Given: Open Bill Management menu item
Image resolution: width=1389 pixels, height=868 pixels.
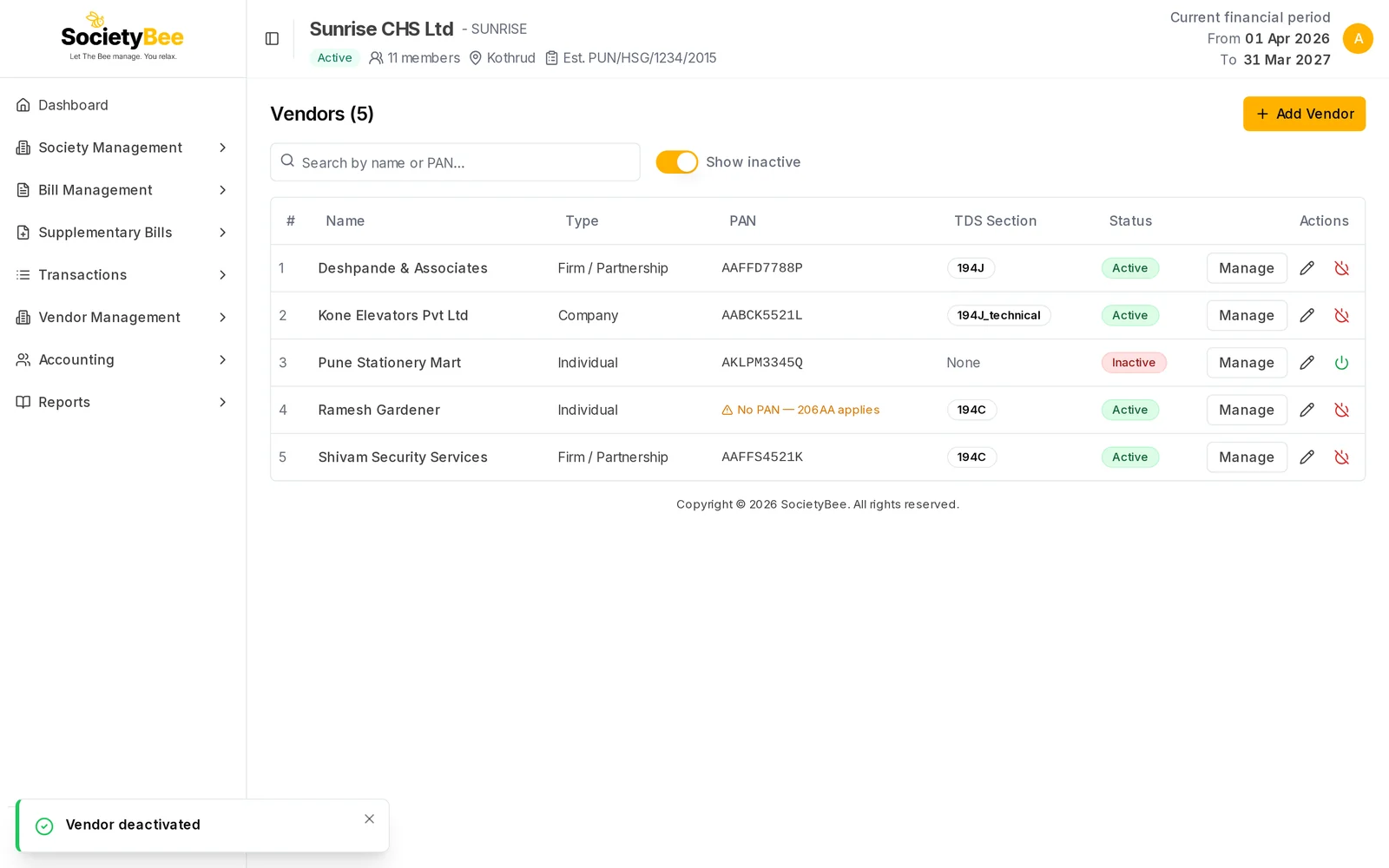Looking at the screenshot, I should (x=122, y=190).
